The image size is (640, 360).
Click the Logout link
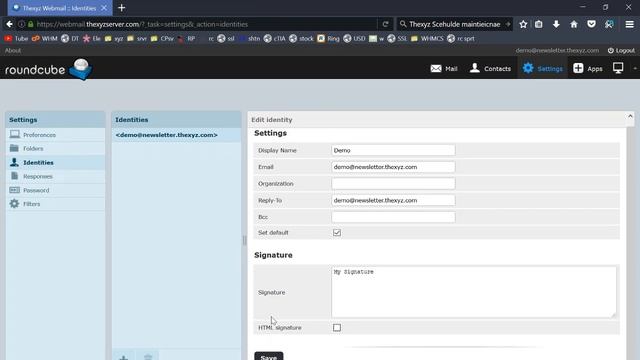621,51
